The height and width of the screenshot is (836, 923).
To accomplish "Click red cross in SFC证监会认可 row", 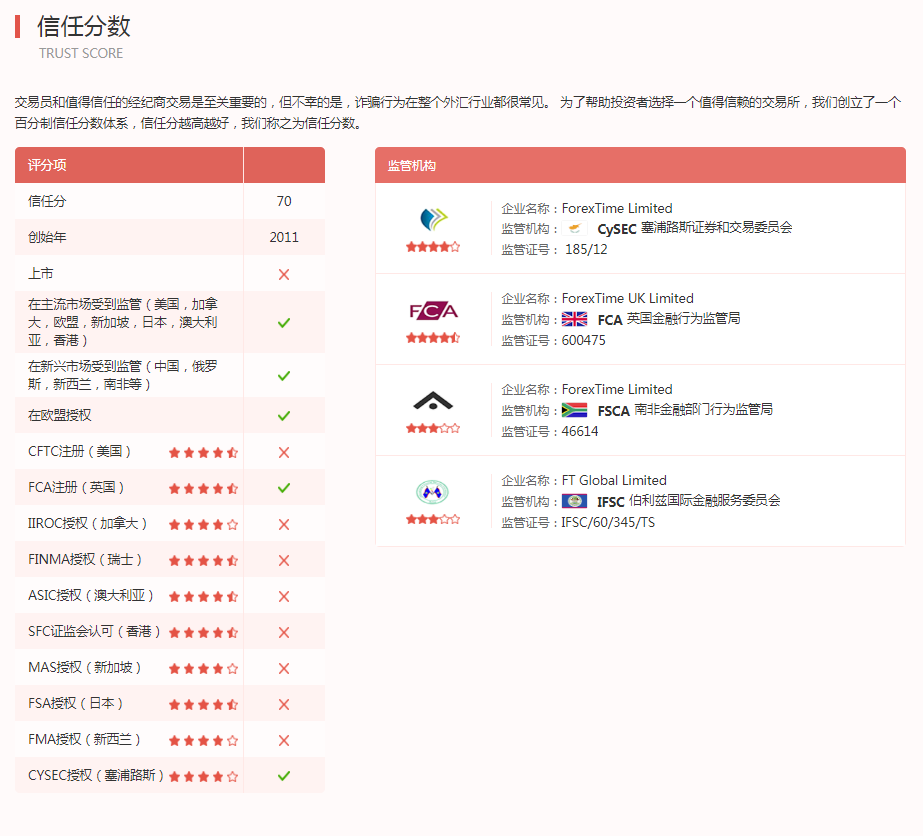I will pyautogui.click(x=284, y=632).
